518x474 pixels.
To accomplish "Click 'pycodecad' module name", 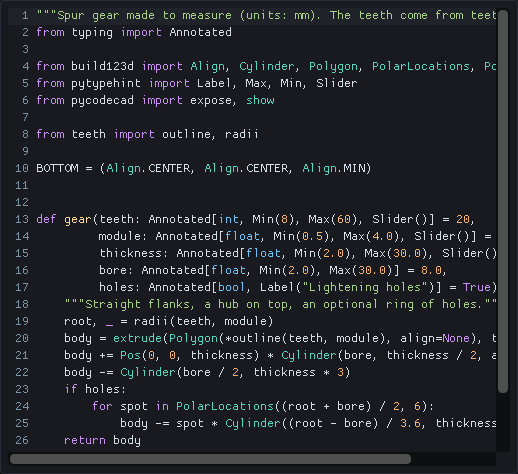I will 102,100.
